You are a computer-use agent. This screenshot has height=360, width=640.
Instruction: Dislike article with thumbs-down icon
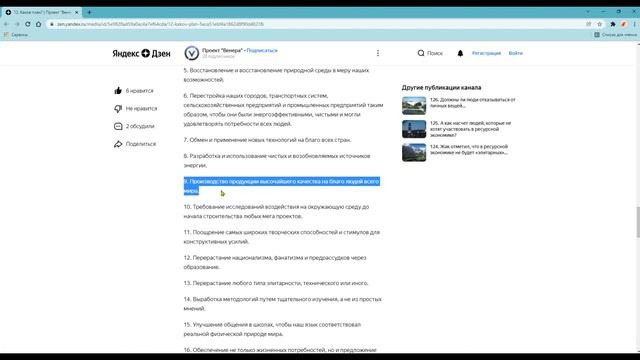coord(118,109)
